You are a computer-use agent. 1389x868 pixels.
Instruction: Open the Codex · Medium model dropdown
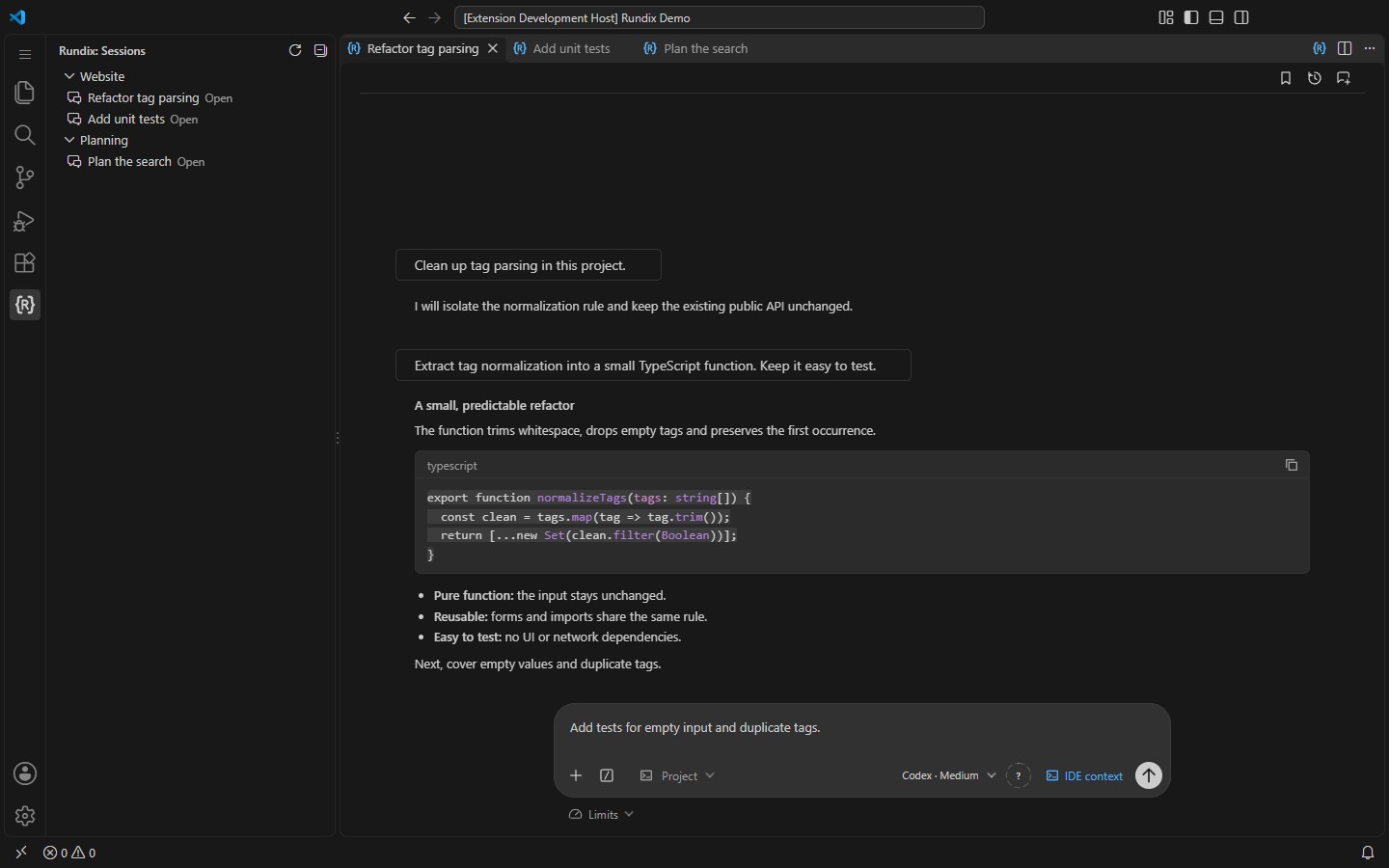tap(949, 775)
